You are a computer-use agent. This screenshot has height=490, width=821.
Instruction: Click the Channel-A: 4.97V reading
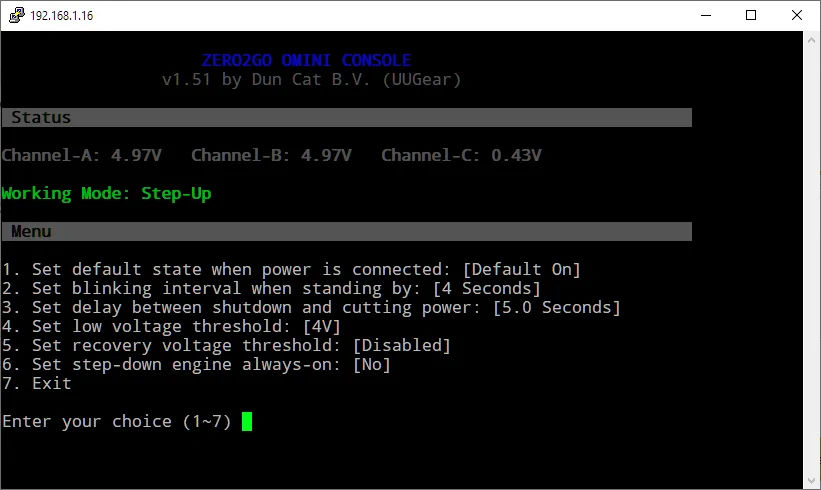82,155
